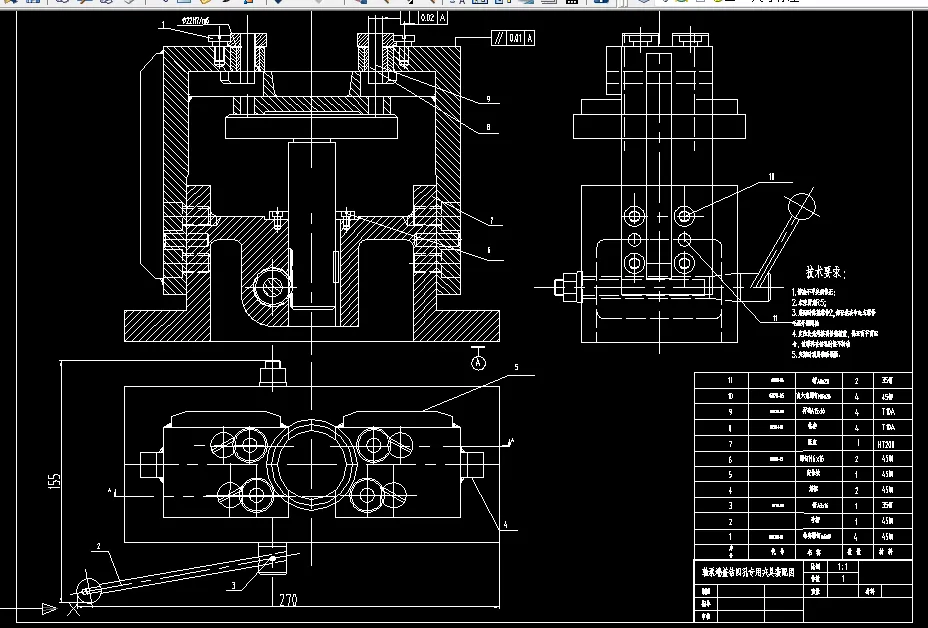Screen dimensions: 928x628
Task: Select upper balloon 11 on side view
Action: (771, 177)
